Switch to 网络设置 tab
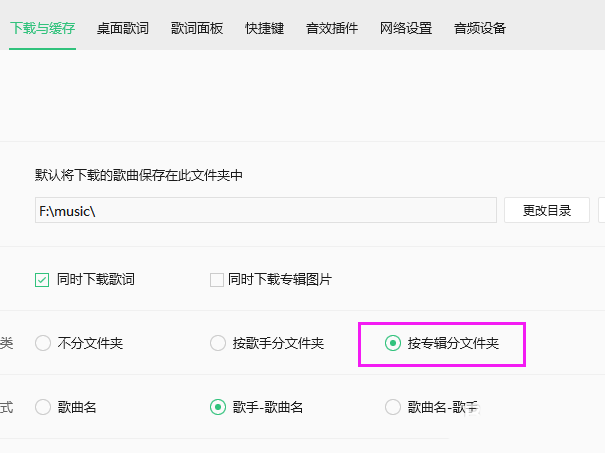 pos(406,28)
